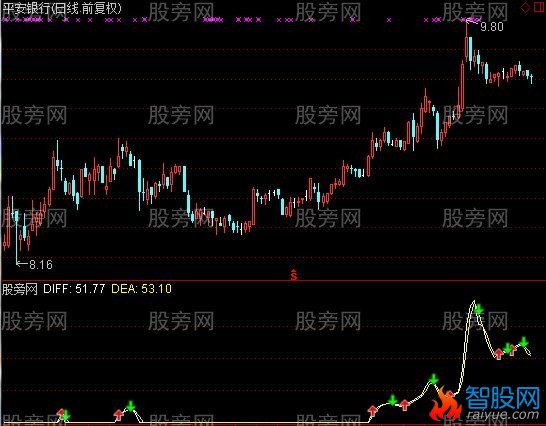Screen dimensions: 546x426
Task: Click the green down arrow between the two red arrows on the right rise
Action: tap(392, 400)
